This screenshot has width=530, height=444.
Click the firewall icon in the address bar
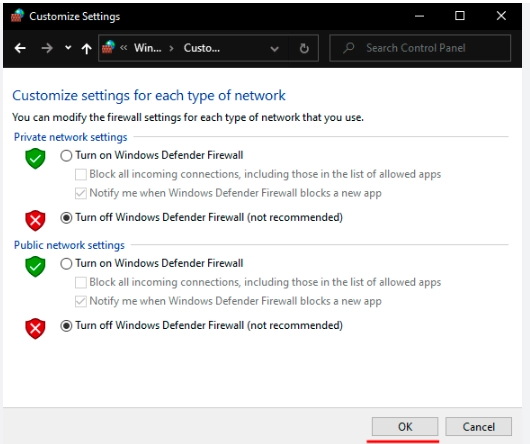[109, 47]
